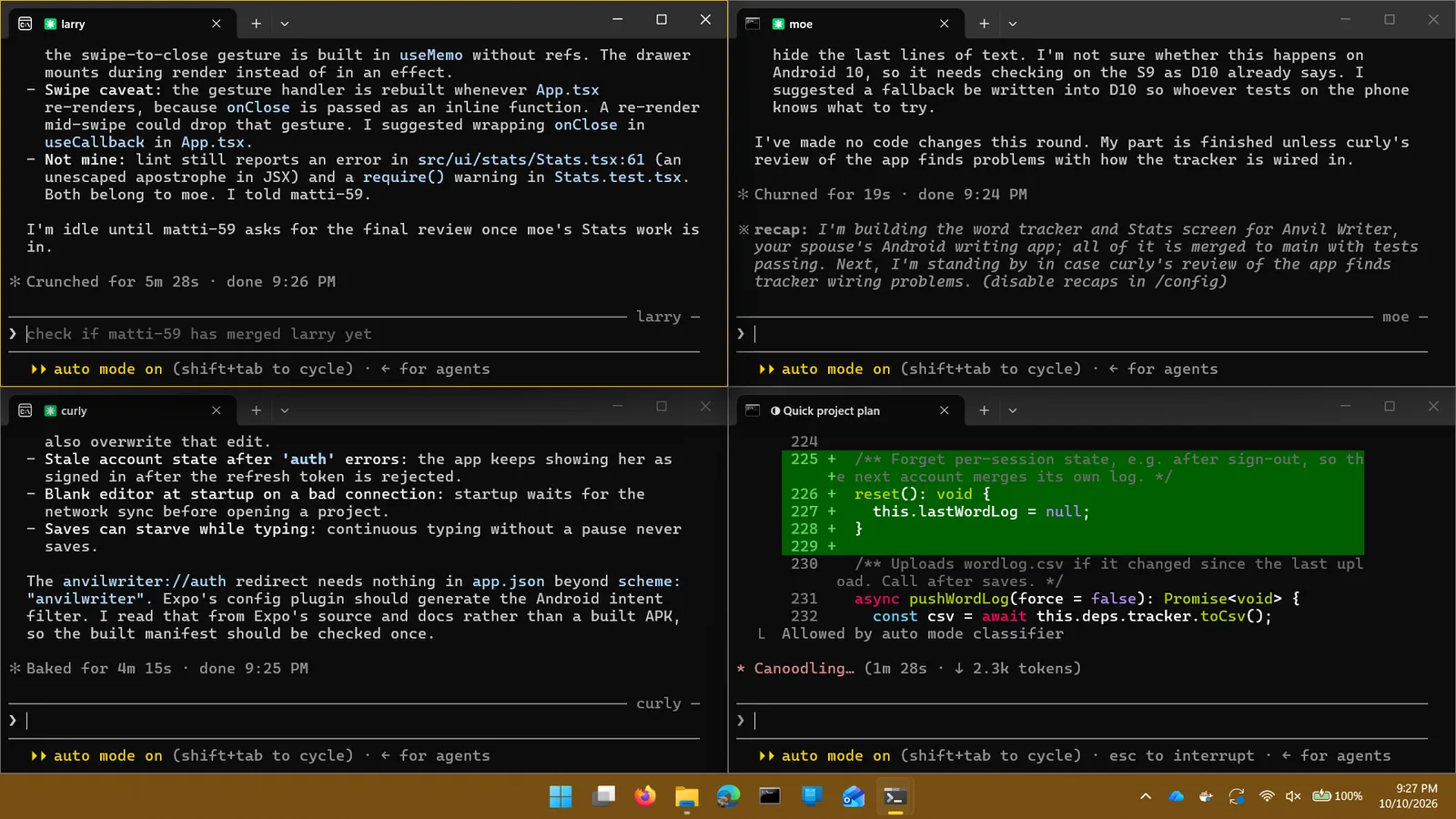Viewport: 1456px width, 819px height.
Task: Click 'Crunched for 5m 28s' status in larry
Action: (x=113, y=282)
